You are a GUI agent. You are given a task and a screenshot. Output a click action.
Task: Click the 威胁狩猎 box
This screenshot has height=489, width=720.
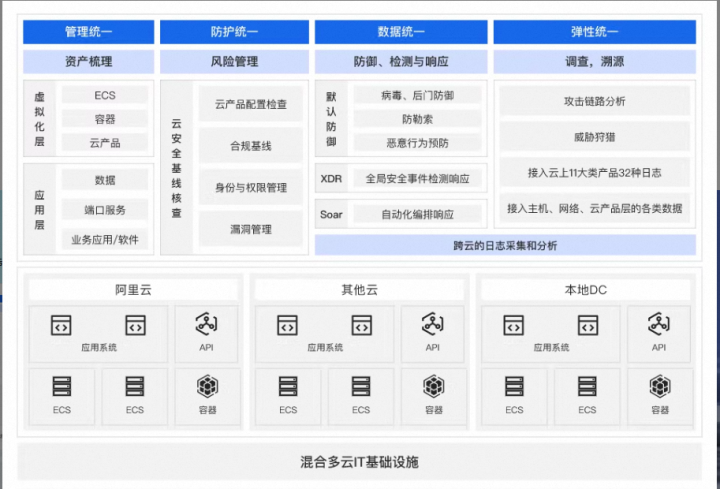click(x=595, y=137)
